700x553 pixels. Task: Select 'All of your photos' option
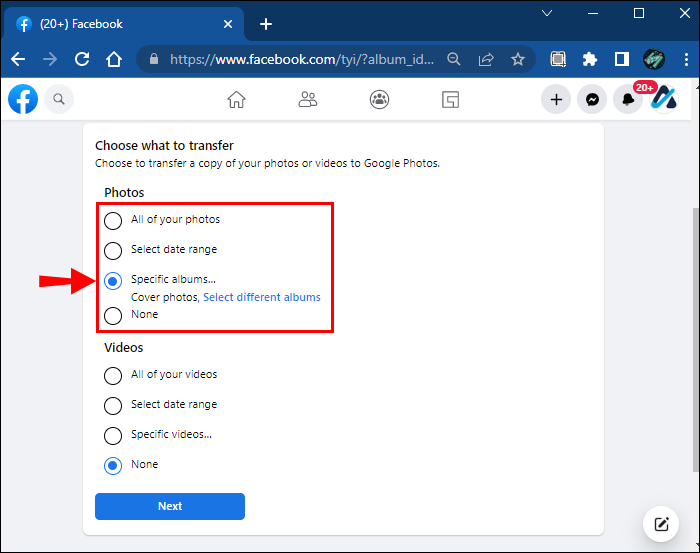pyautogui.click(x=113, y=220)
